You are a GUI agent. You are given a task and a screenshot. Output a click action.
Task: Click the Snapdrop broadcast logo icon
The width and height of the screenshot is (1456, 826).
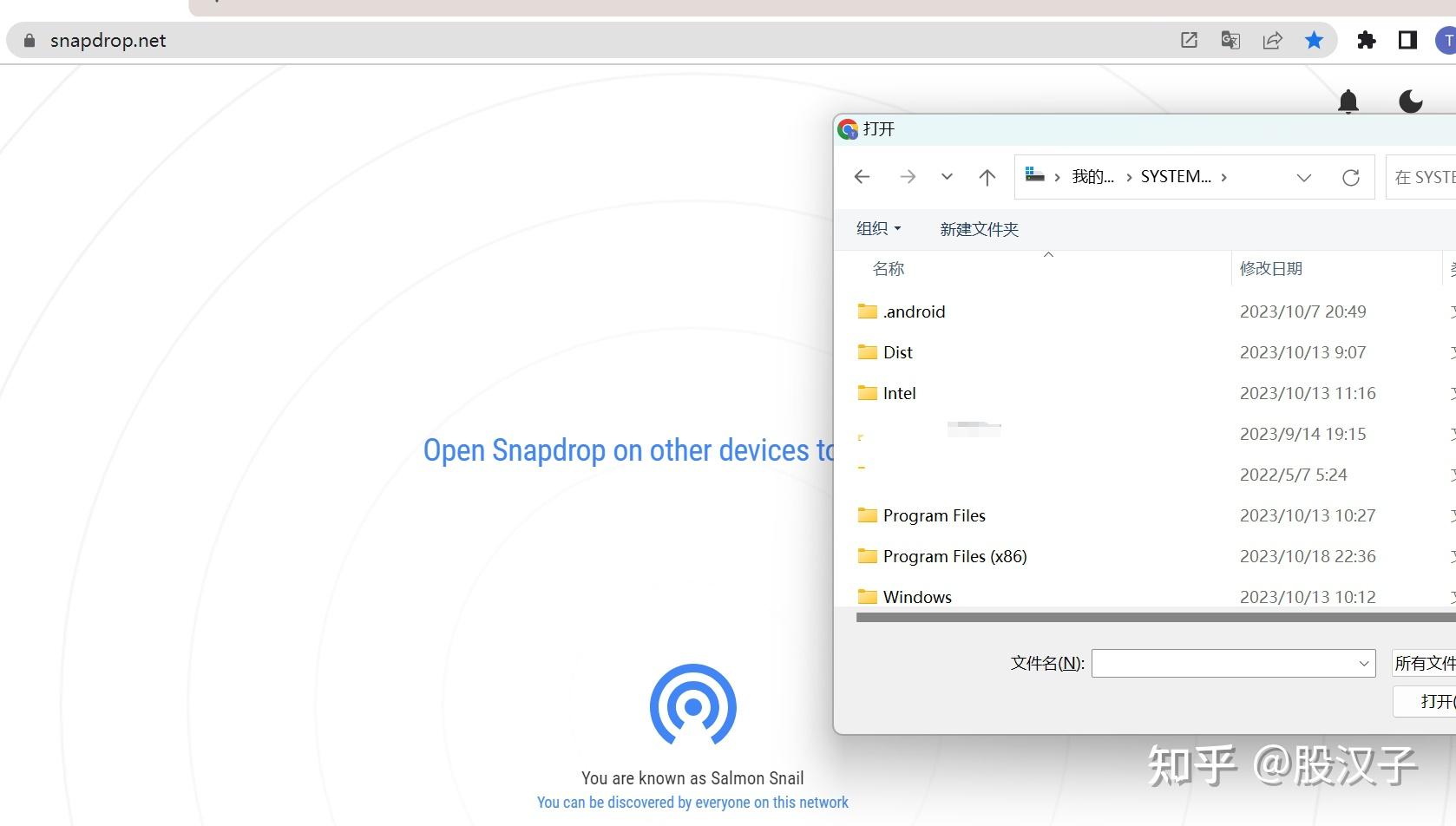(693, 705)
